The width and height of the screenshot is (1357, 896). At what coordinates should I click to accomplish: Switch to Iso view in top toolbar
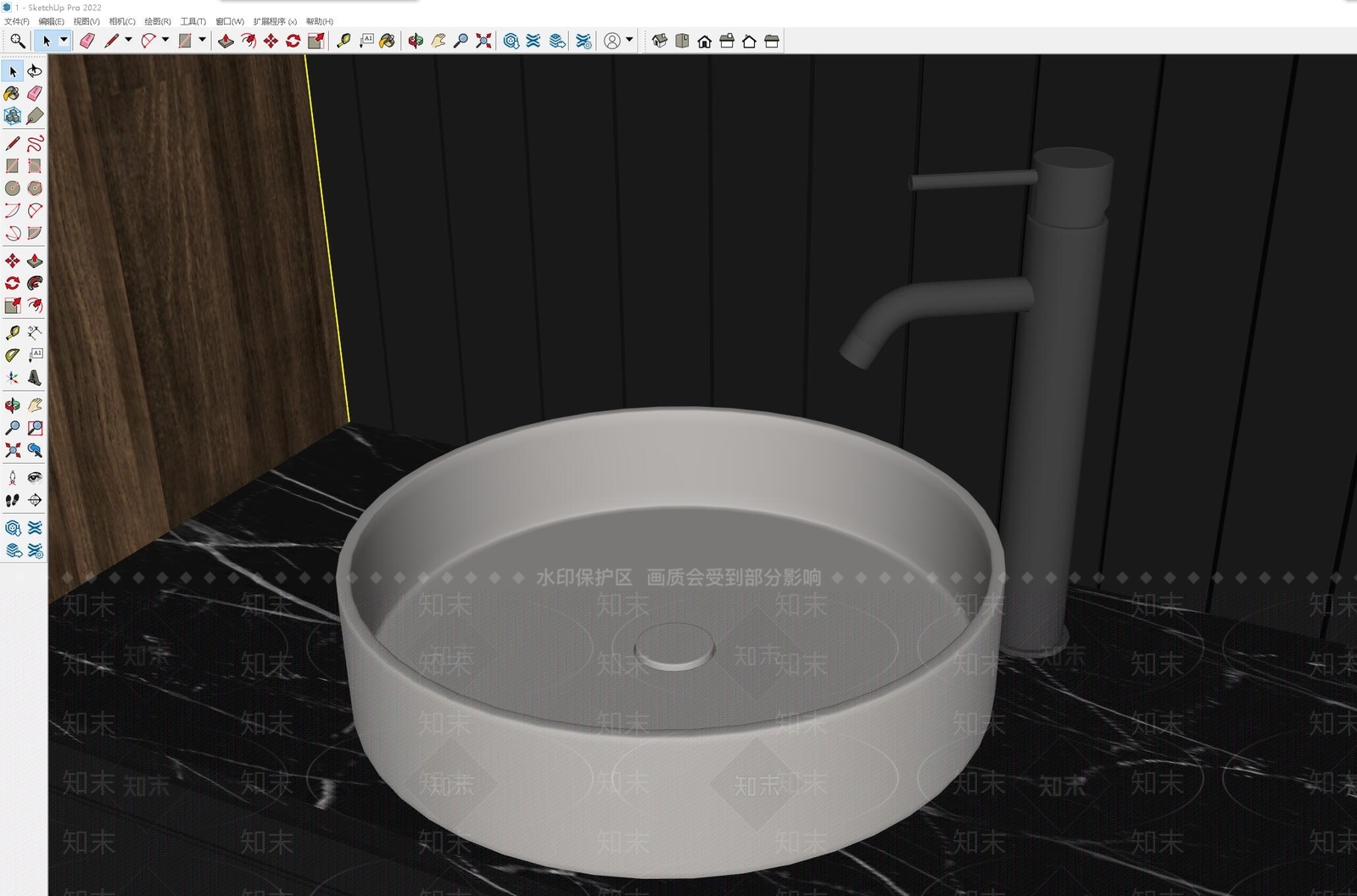(x=660, y=41)
